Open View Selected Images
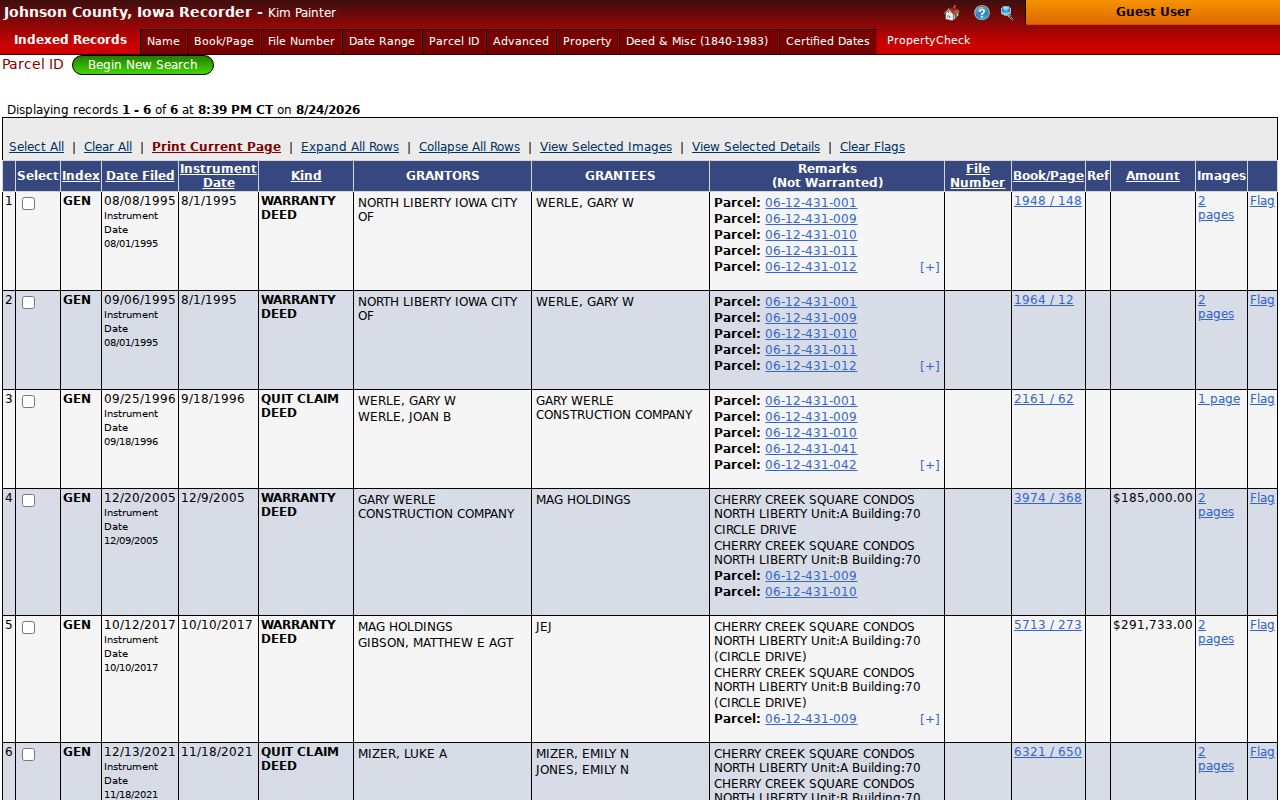The image size is (1280, 800). (x=606, y=147)
